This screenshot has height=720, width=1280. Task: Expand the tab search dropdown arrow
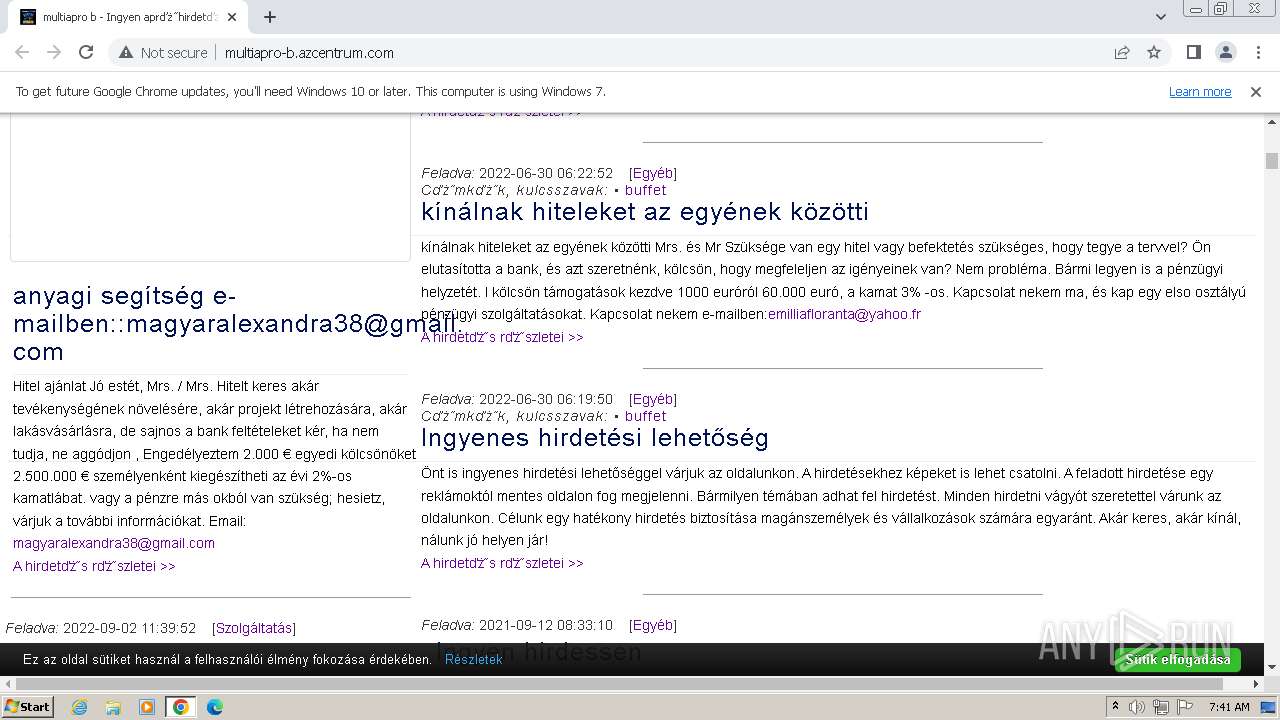click(1161, 17)
